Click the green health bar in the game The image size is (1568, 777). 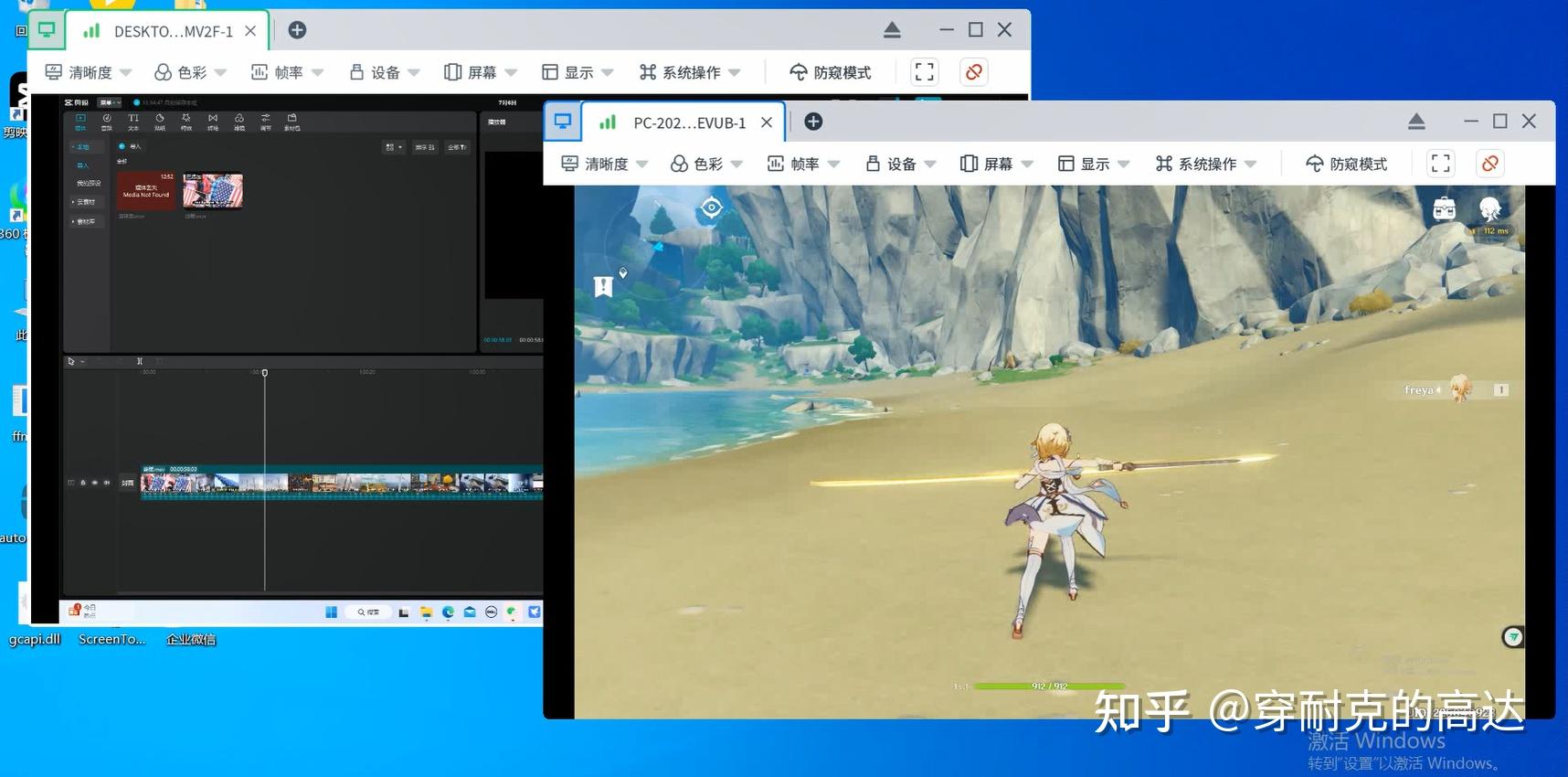pos(1049,686)
